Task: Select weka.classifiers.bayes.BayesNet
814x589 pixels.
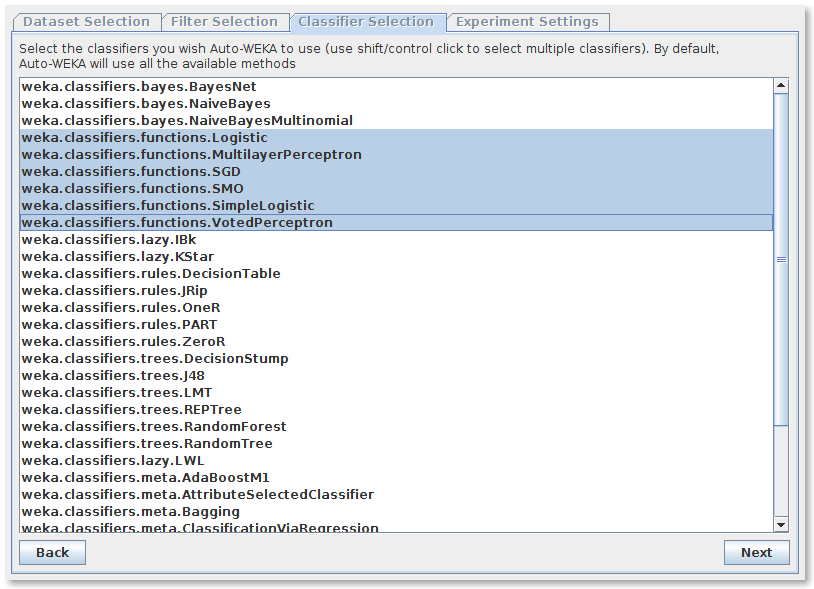Action: (397, 87)
